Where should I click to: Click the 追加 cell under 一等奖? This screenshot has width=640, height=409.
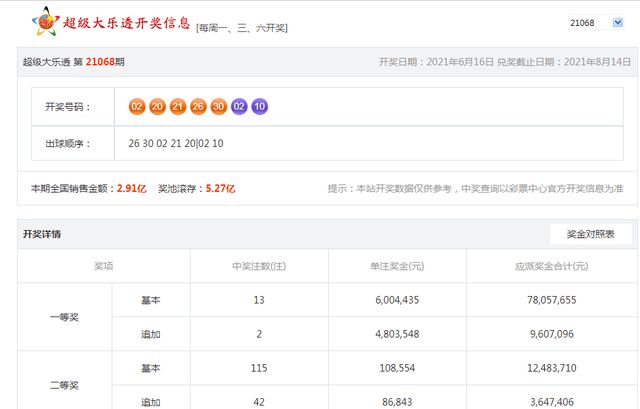tap(151, 334)
